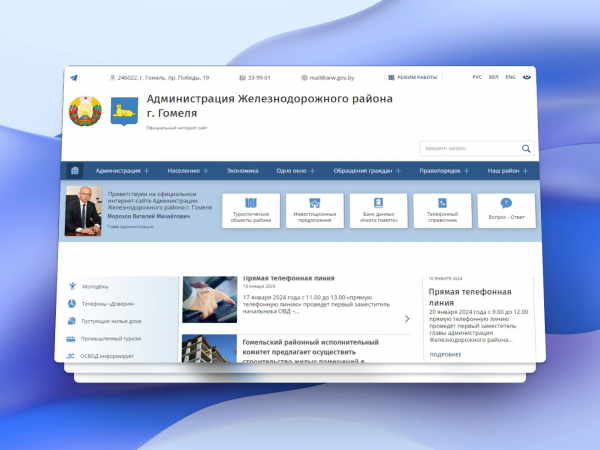Click the Режим работы calendar icon
The height and width of the screenshot is (450, 600).
[391, 77]
